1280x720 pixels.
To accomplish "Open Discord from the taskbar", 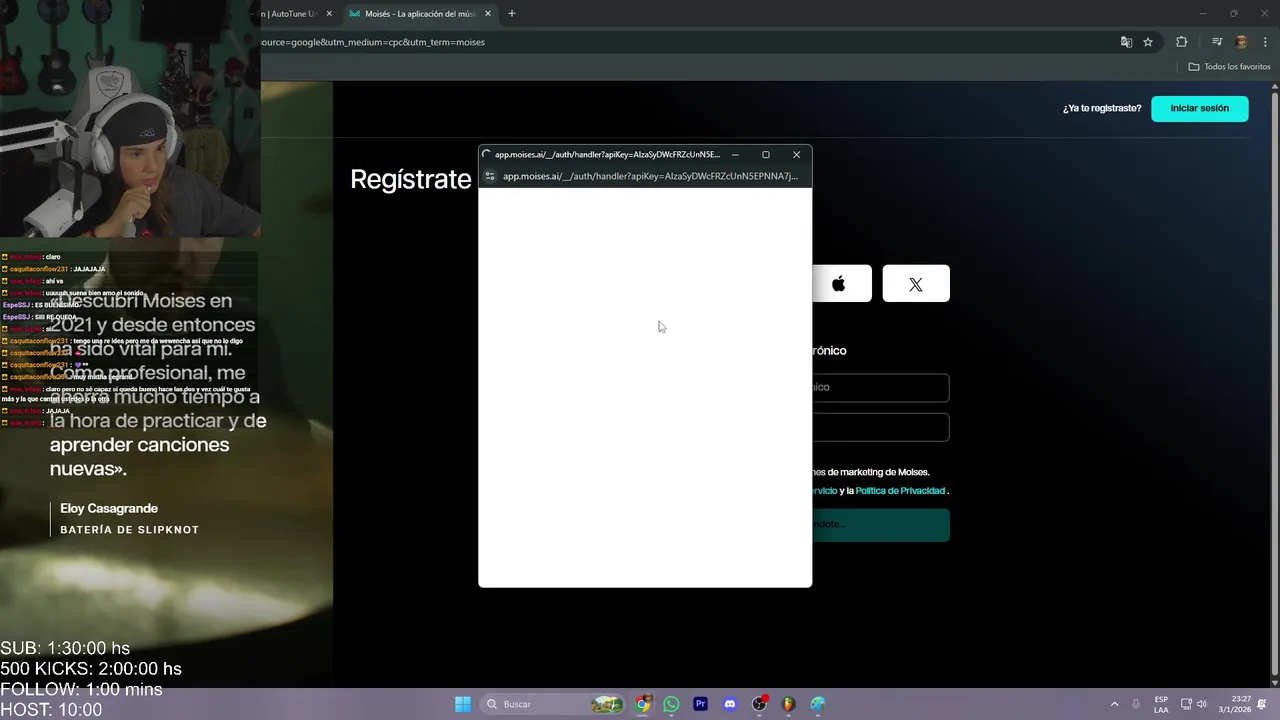I will [x=730, y=704].
